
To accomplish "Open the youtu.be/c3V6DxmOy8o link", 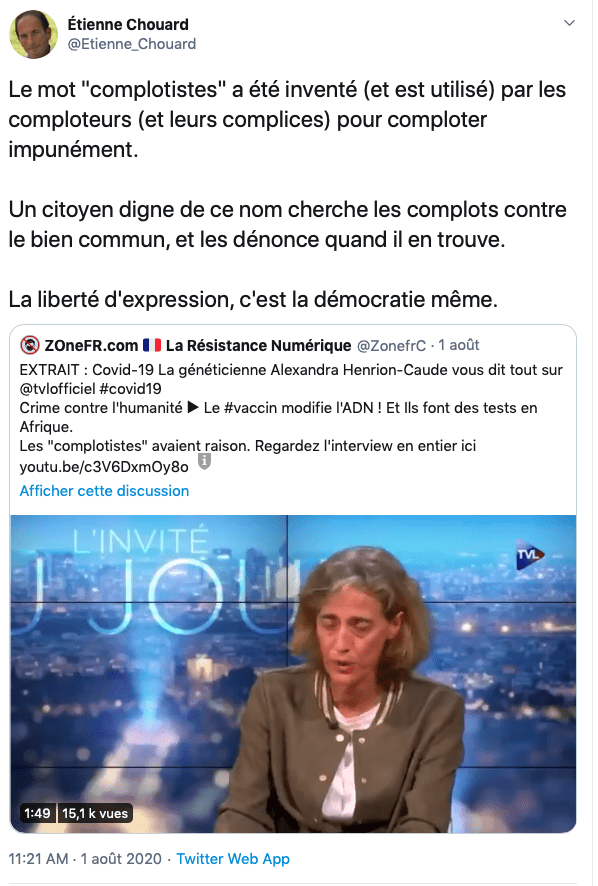I will pyautogui.click(x=103, y=467).
